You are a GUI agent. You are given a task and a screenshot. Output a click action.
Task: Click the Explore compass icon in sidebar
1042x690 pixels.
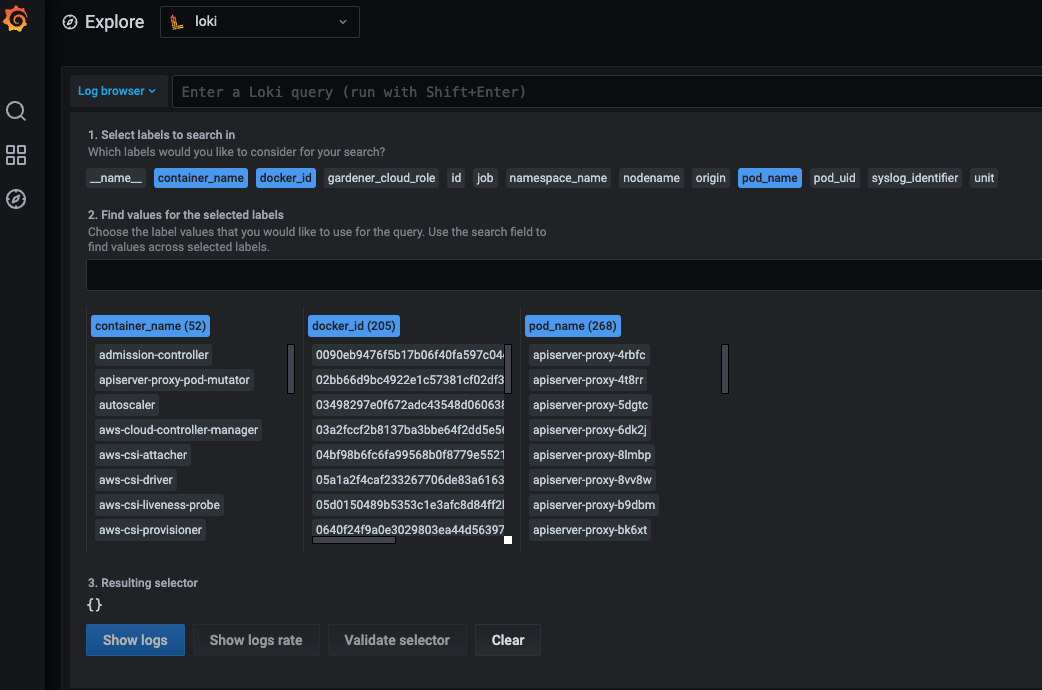click(x=16, y=199)
